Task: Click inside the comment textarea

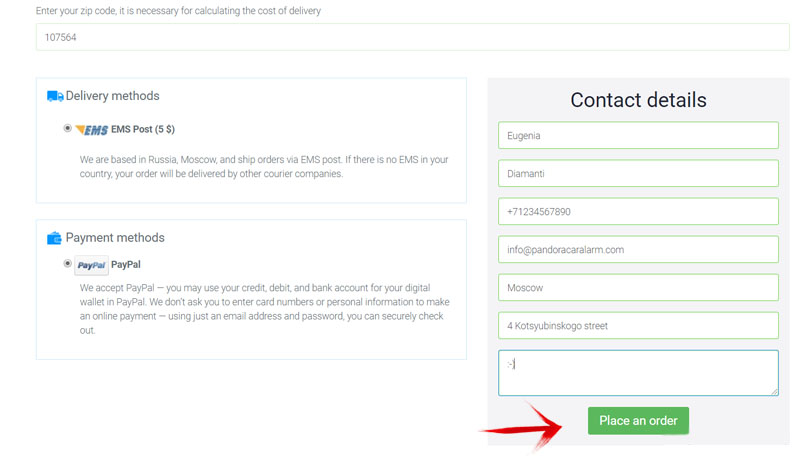Action: pos(638,373)
